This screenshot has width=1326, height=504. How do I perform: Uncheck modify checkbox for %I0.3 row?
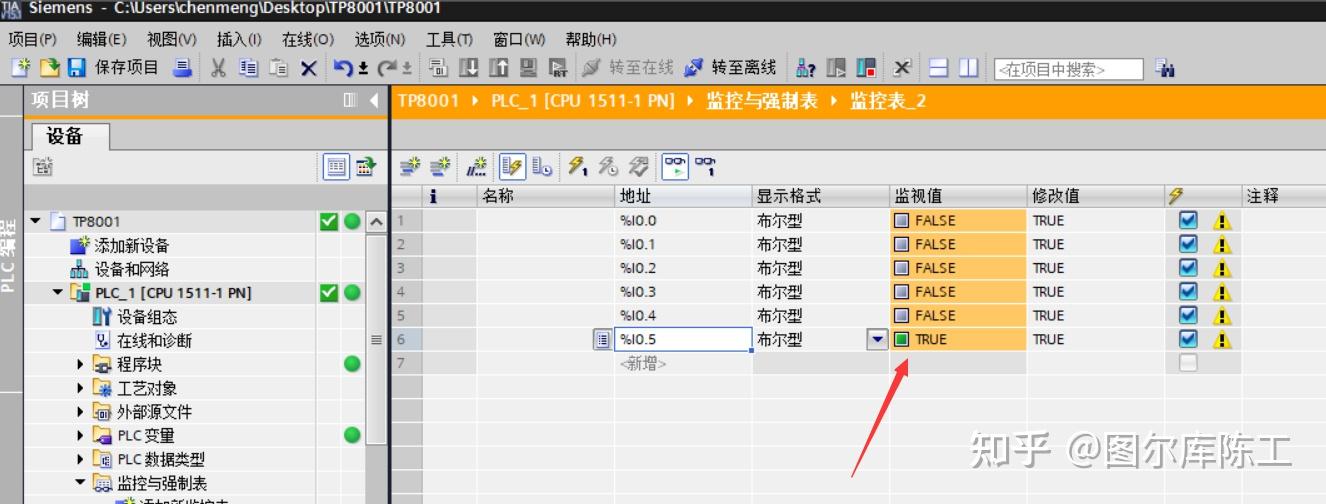click(1188, 291)
